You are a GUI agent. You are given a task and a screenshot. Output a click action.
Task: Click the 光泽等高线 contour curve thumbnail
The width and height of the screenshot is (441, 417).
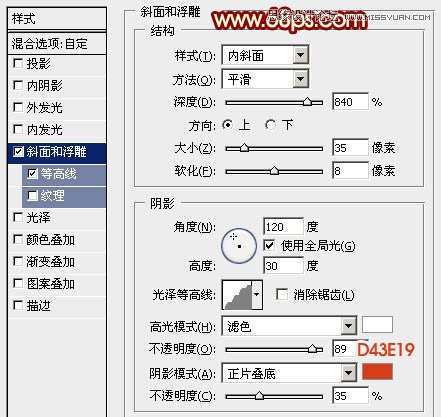(x=238, y=295)
